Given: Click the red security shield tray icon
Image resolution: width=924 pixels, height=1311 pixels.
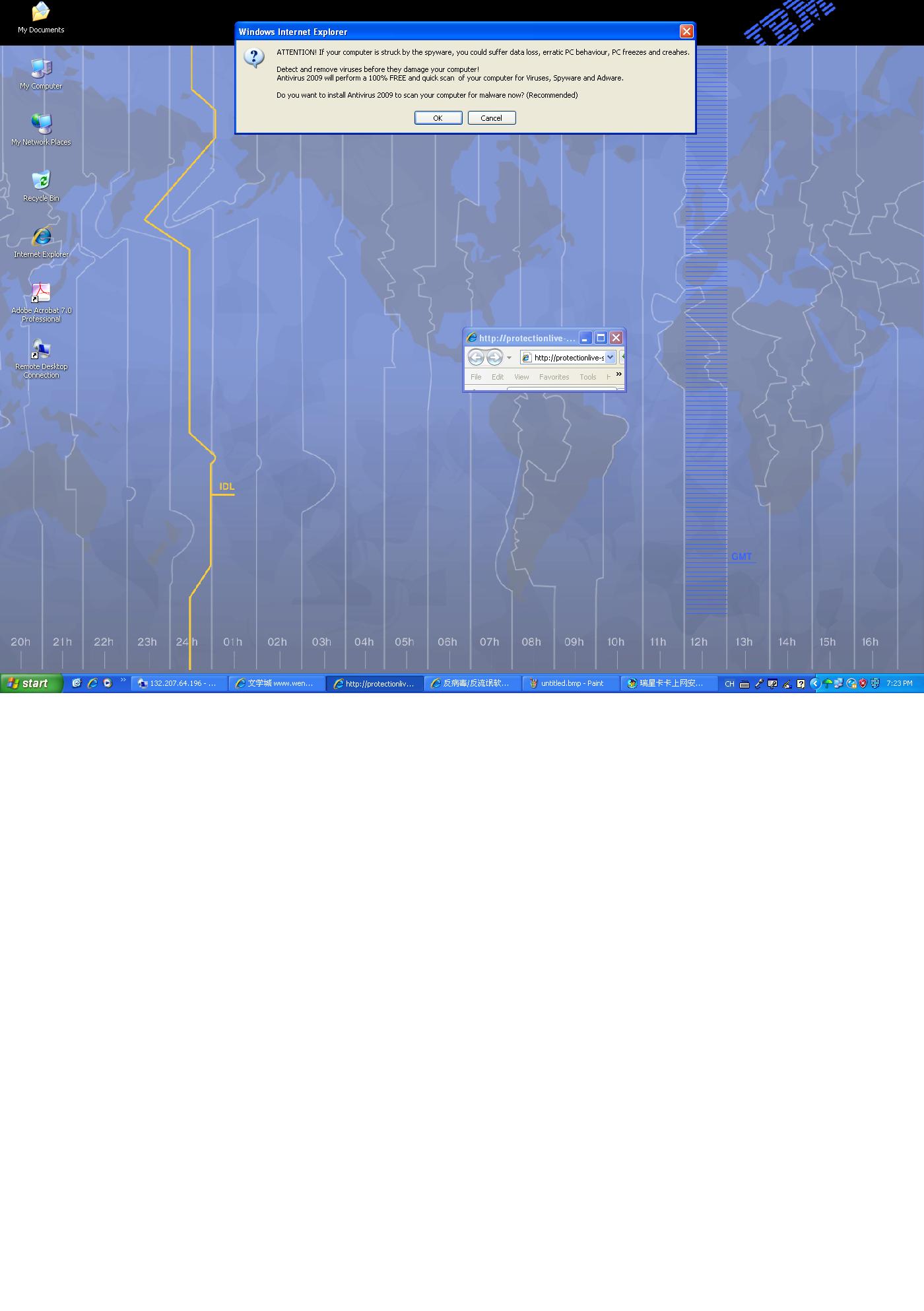Looking at the screenshot, I should pos(863,683).
